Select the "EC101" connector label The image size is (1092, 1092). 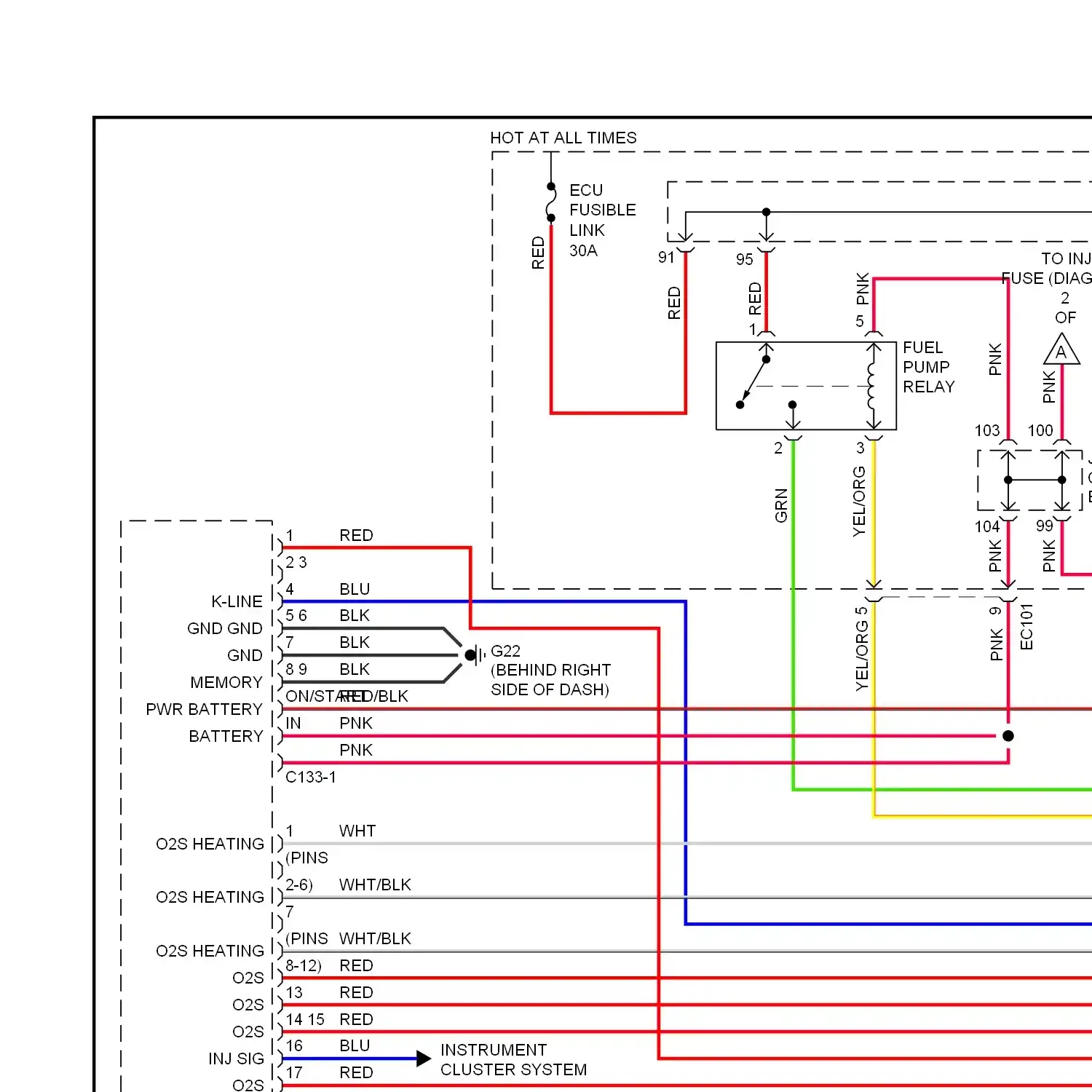tap(1026, 627)
